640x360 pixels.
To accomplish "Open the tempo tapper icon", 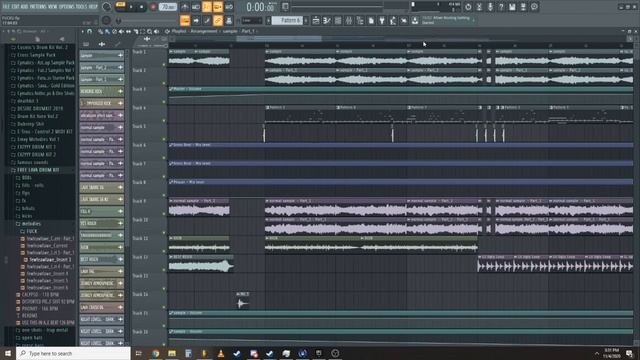I will (x=393, y=20).
